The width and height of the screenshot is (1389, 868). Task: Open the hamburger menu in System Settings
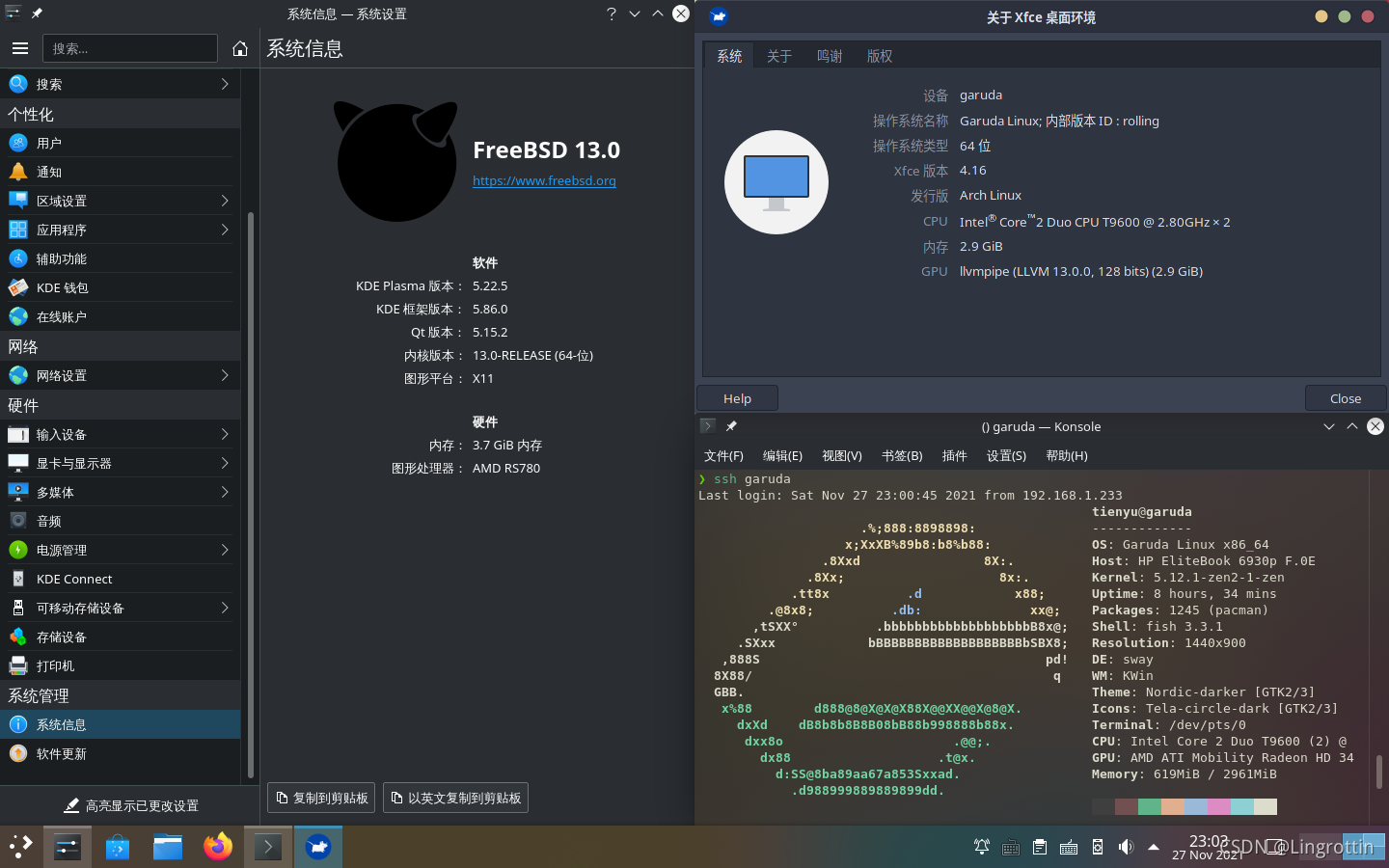20,48
